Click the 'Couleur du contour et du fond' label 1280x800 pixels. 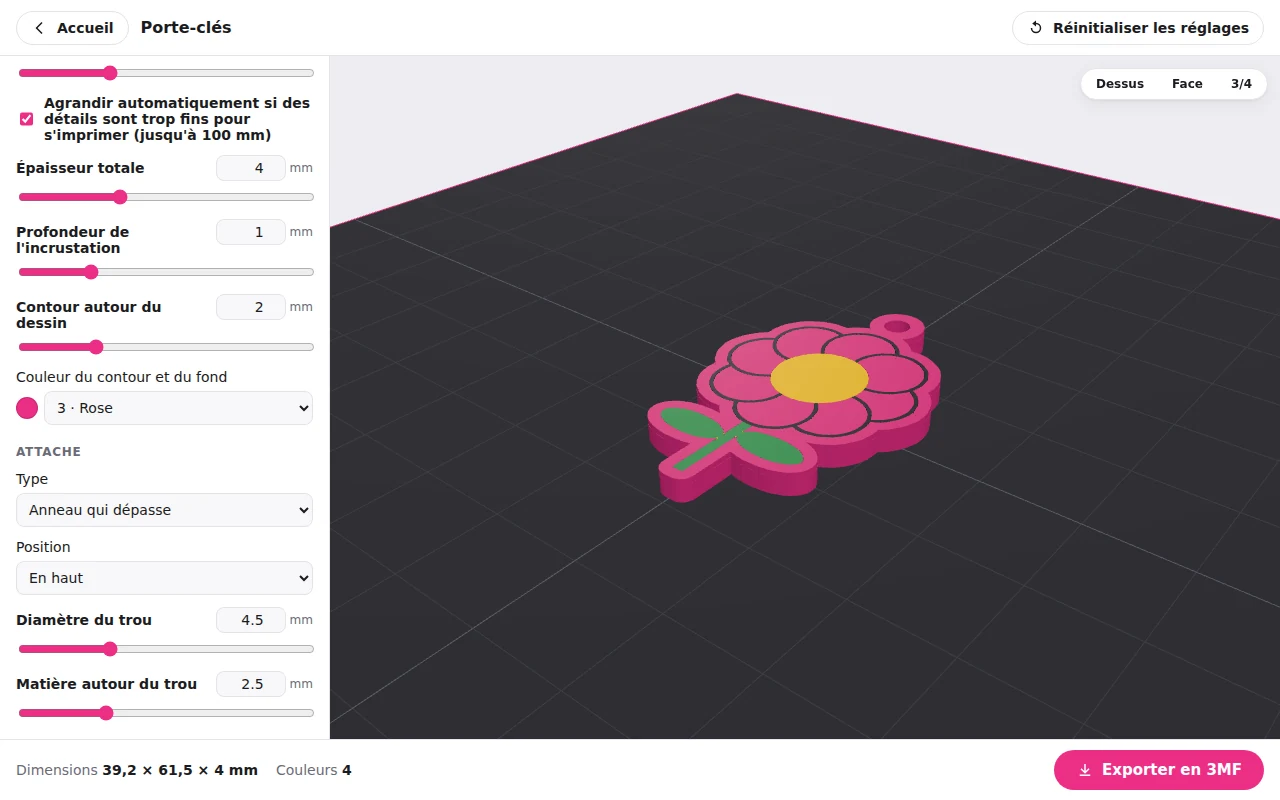[x=121, y=377]
